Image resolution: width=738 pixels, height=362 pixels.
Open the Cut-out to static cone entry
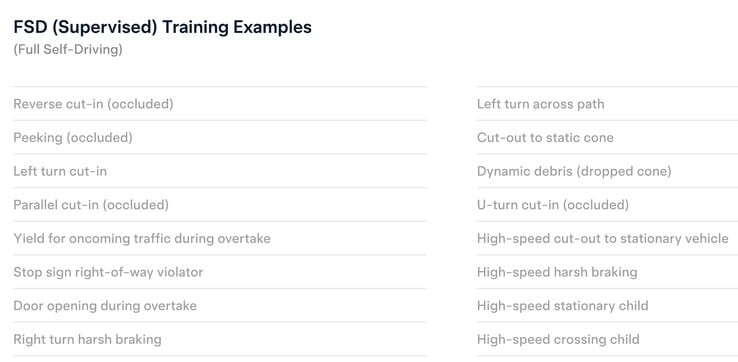click(607, 137)
